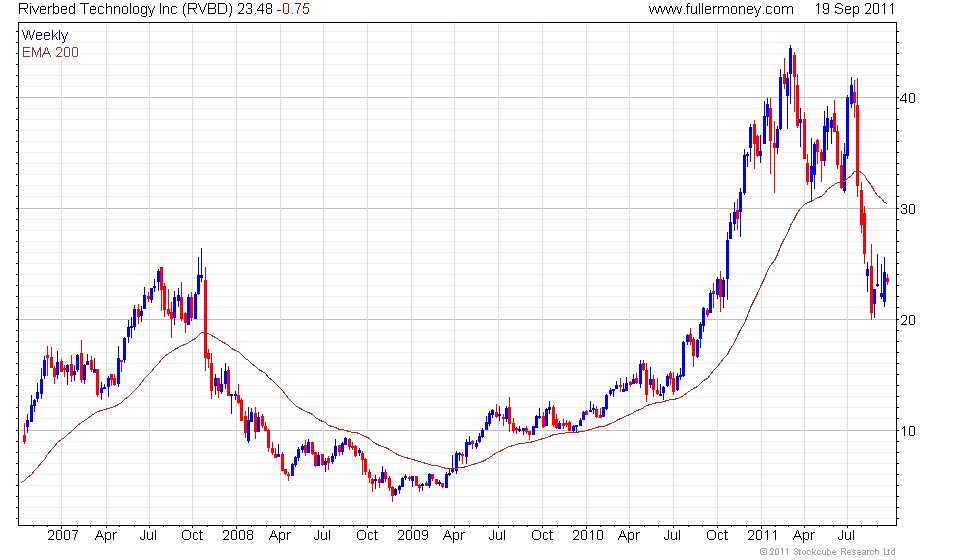Viewport: 980px width, 560px height.
Task: Click the Apr label following 2007
Action: click(106, 536)
